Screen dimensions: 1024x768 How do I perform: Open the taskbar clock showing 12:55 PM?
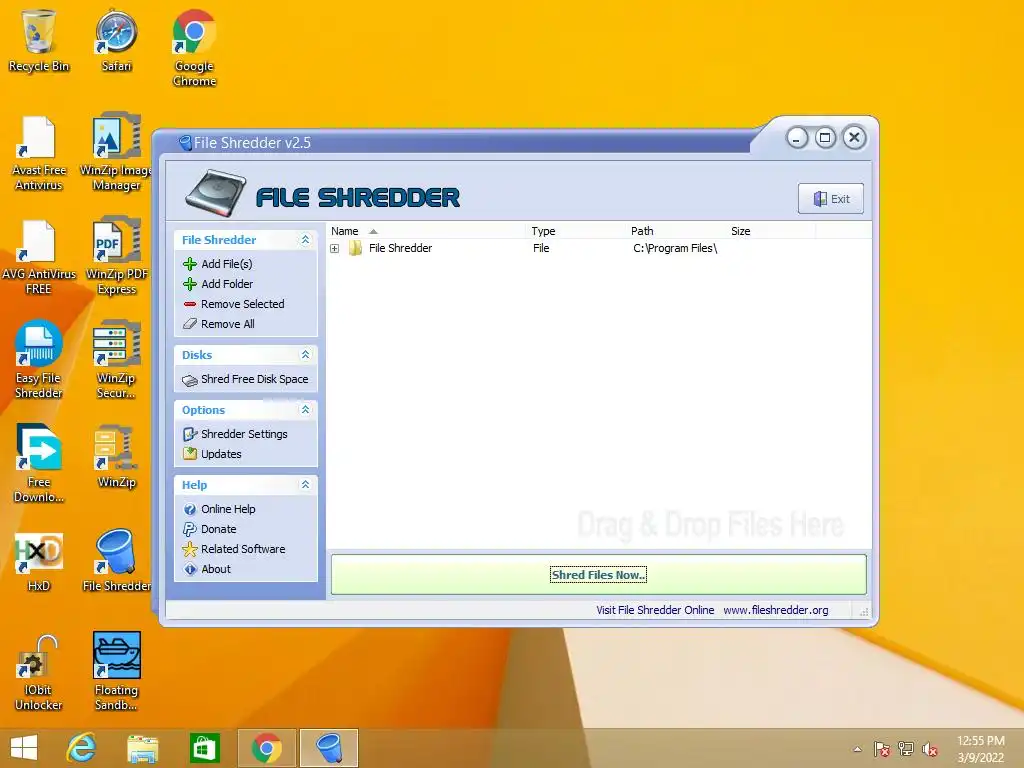point(981,749)
